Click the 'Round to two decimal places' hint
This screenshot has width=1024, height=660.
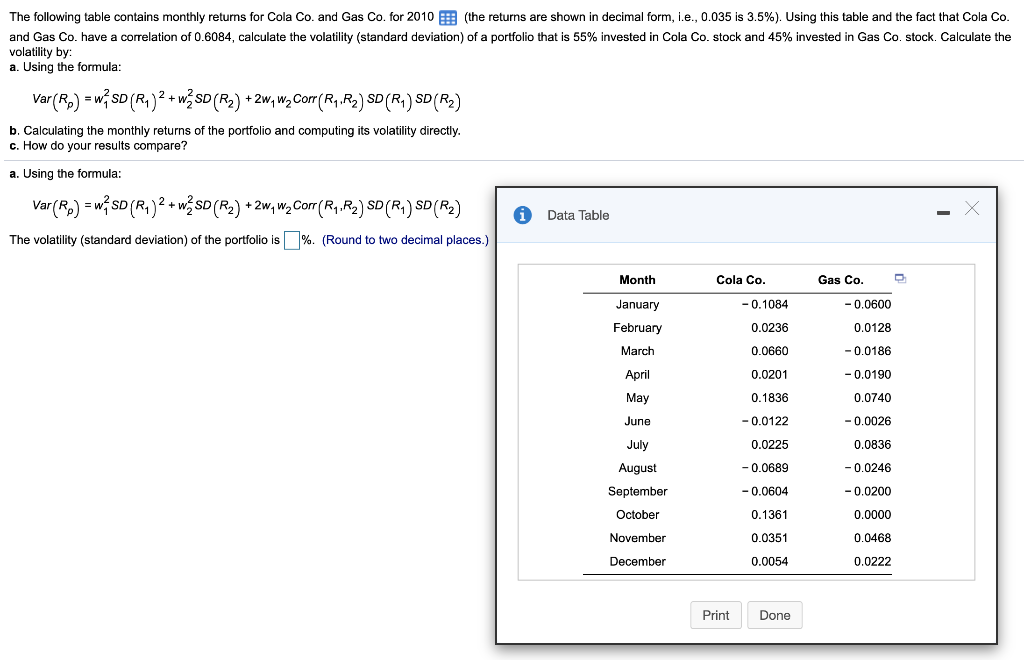(x=405, y=240)
